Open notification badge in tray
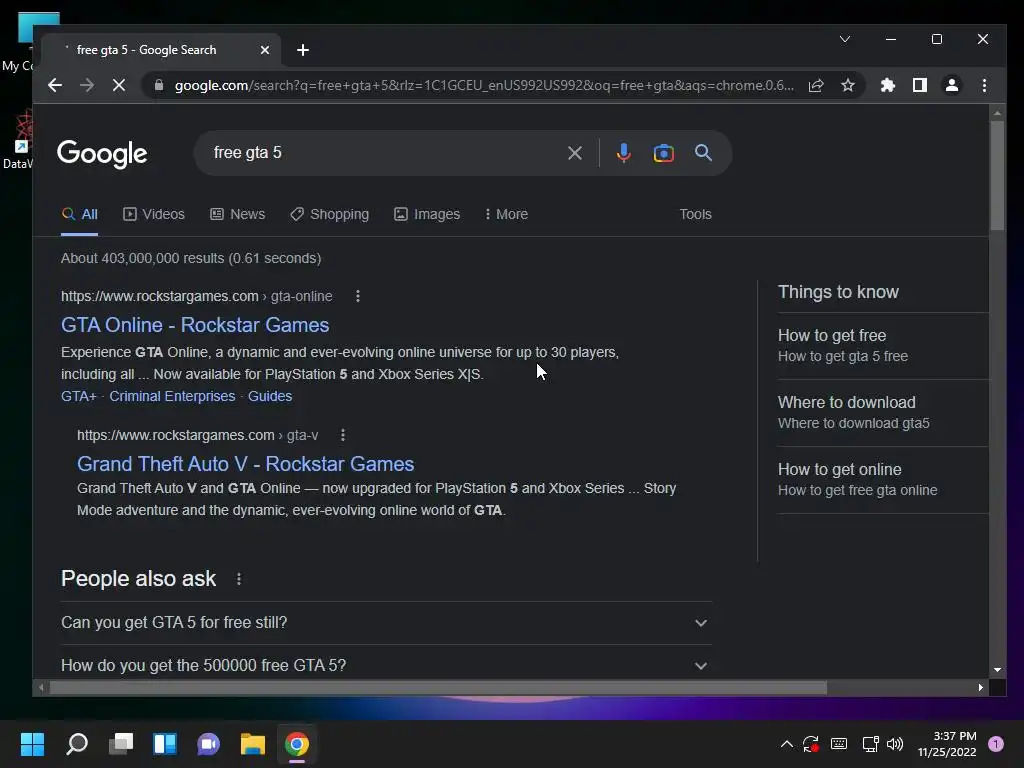This screenshot has width=1024, height=768. tap(996, 744)
